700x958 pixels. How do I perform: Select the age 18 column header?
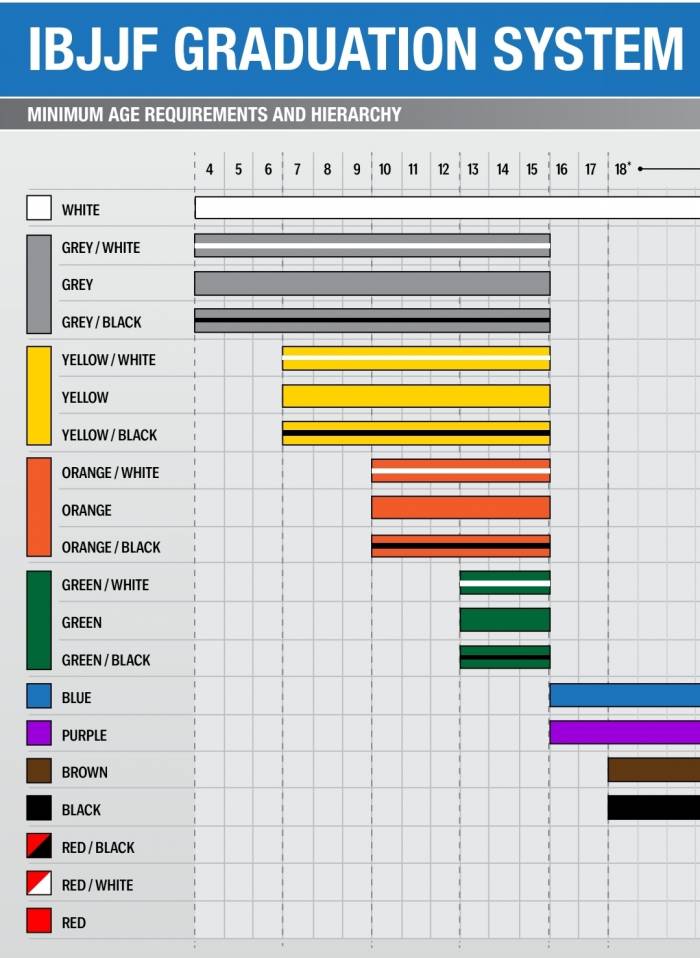pyautogui.click(x=622, y=170)
